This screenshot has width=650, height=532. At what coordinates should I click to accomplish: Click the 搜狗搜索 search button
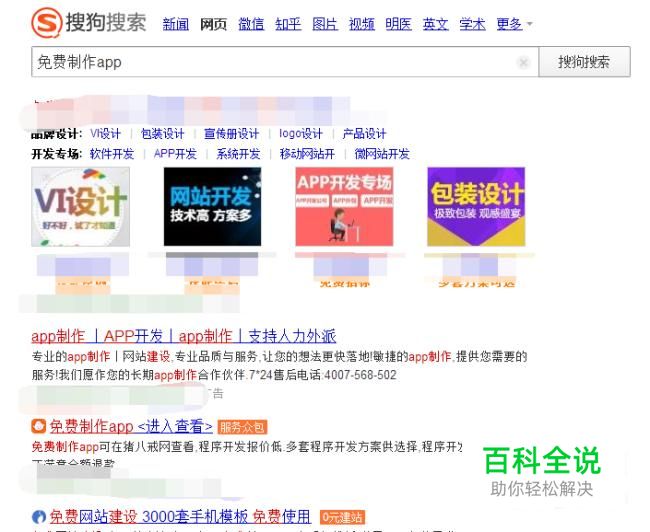click(584, 62)
